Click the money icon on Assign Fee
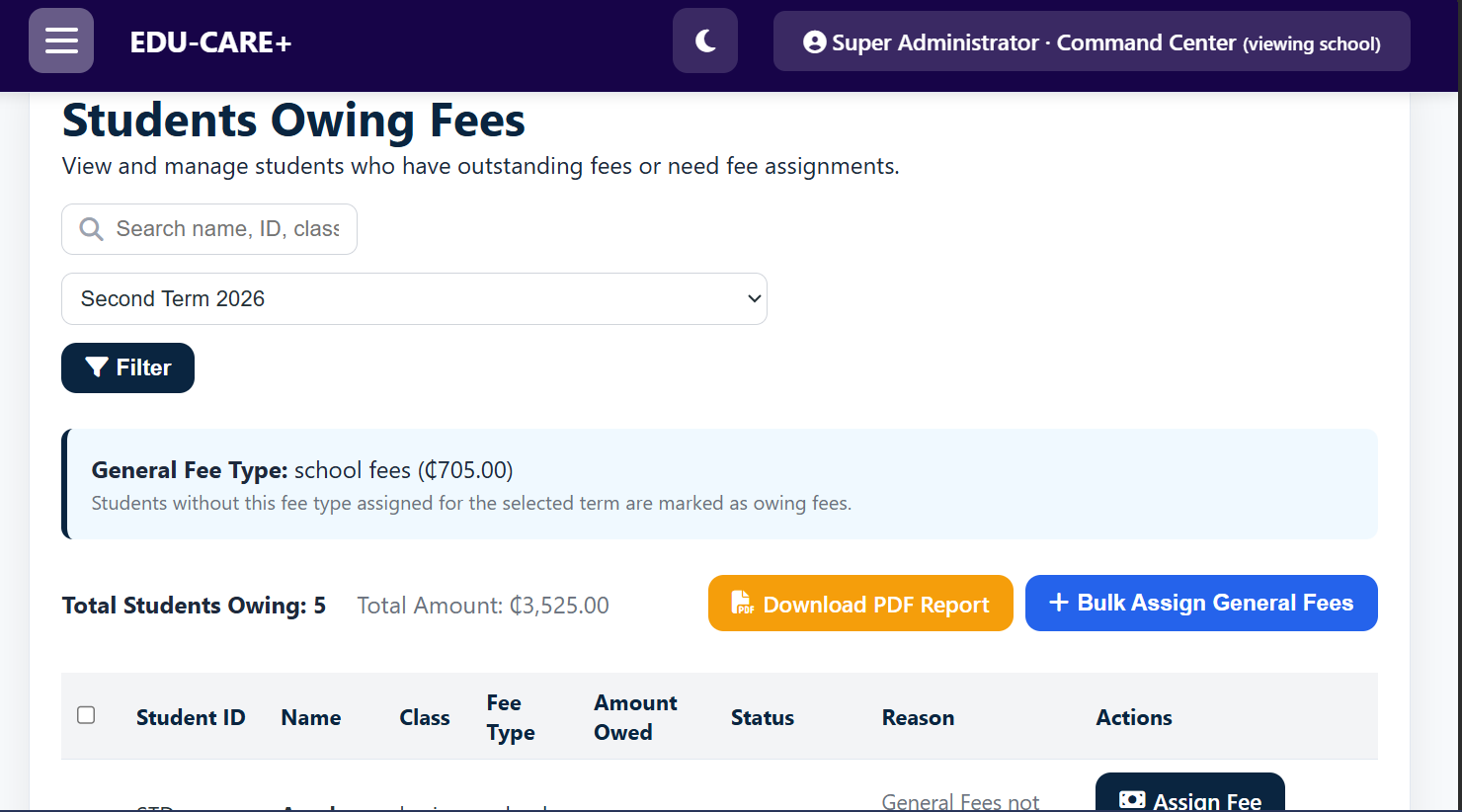 pos(1132,799)
